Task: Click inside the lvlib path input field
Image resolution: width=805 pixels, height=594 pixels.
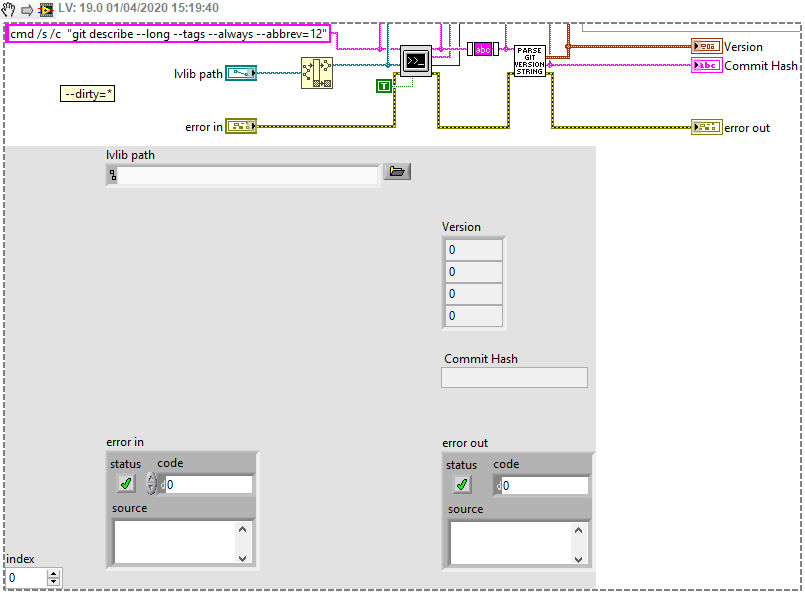Action: click(x=248, y=176)
